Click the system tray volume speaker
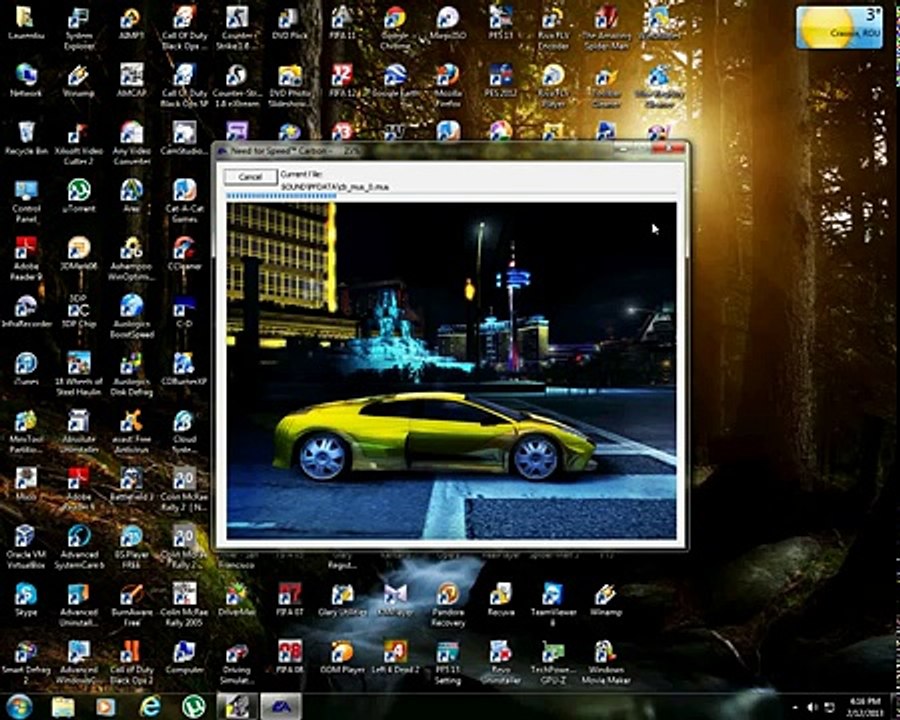The height and width of the screenshot is (720, 900). pyautogui.click(x=812, y=707)
